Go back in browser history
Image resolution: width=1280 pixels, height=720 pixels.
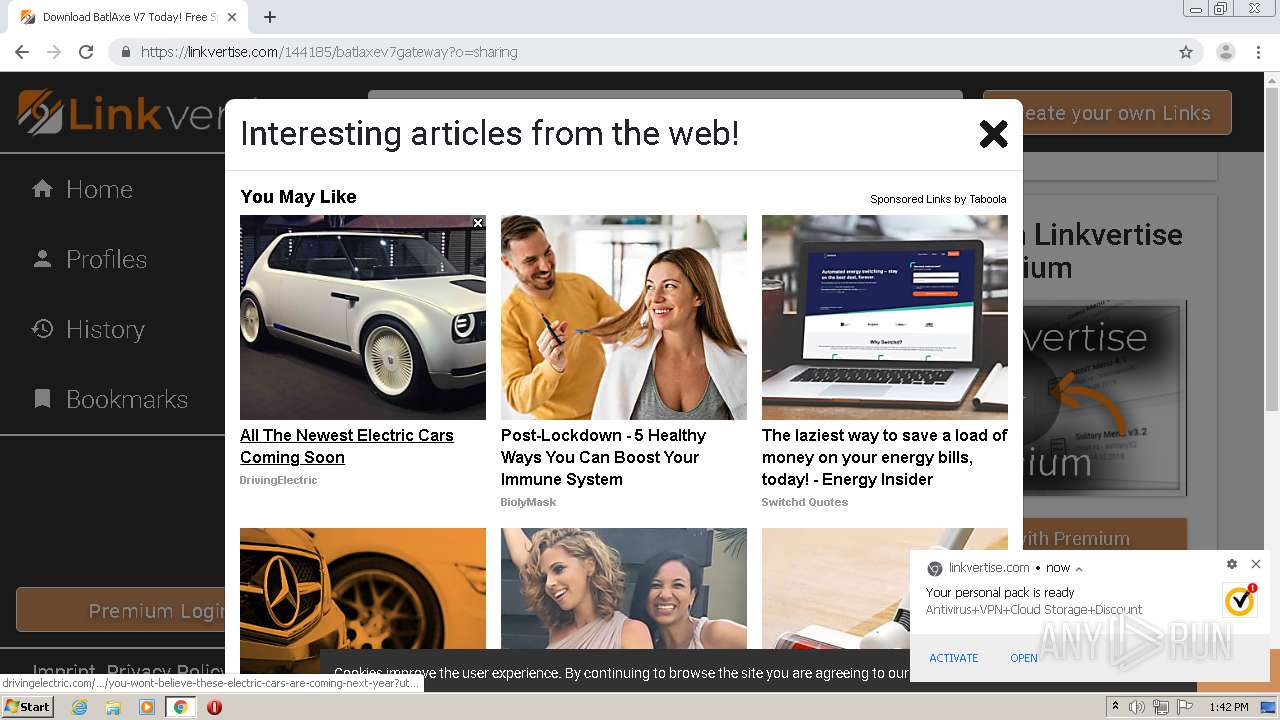point(22,52)
